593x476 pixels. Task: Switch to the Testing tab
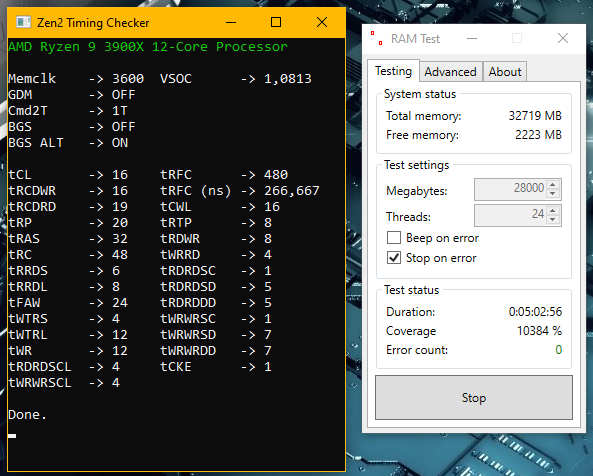(393, 71)
